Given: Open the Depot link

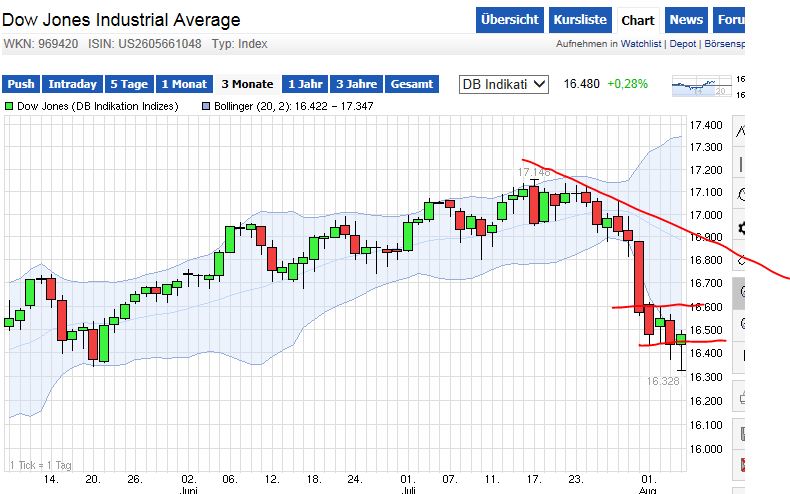Looking at the screenshot, I should click(x=683, y=44).
